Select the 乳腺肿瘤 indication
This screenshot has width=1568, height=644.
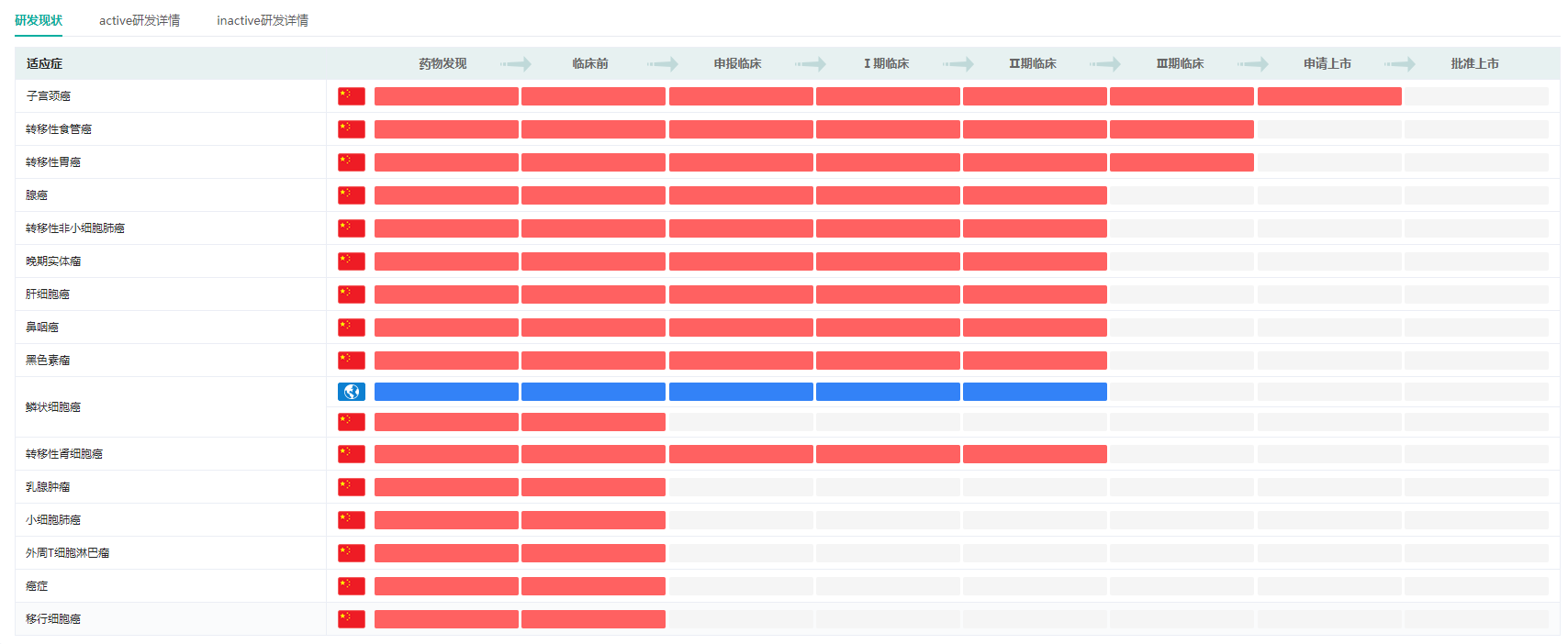(x=48, y=487)
